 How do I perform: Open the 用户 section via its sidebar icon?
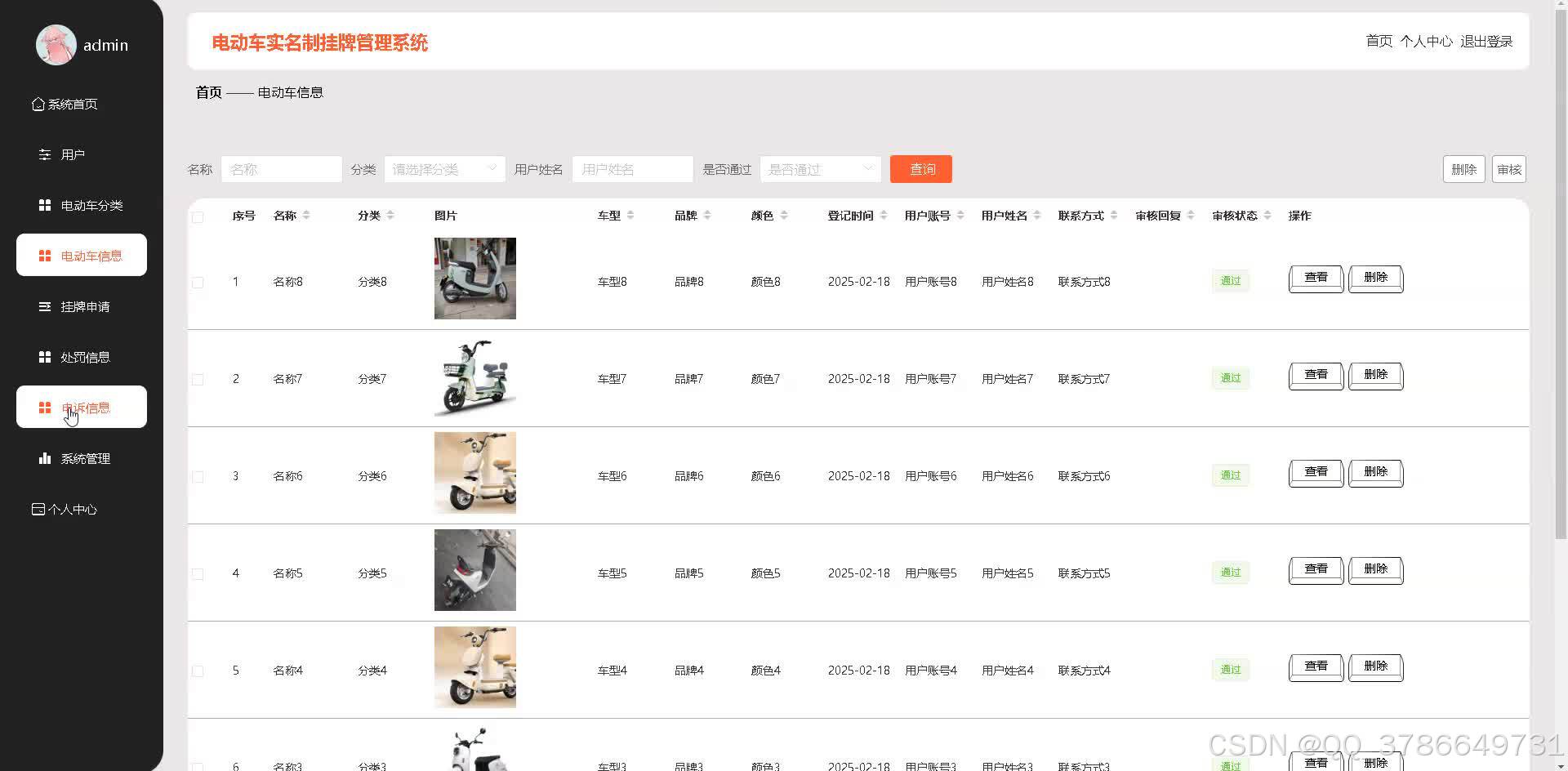(44, 154)
